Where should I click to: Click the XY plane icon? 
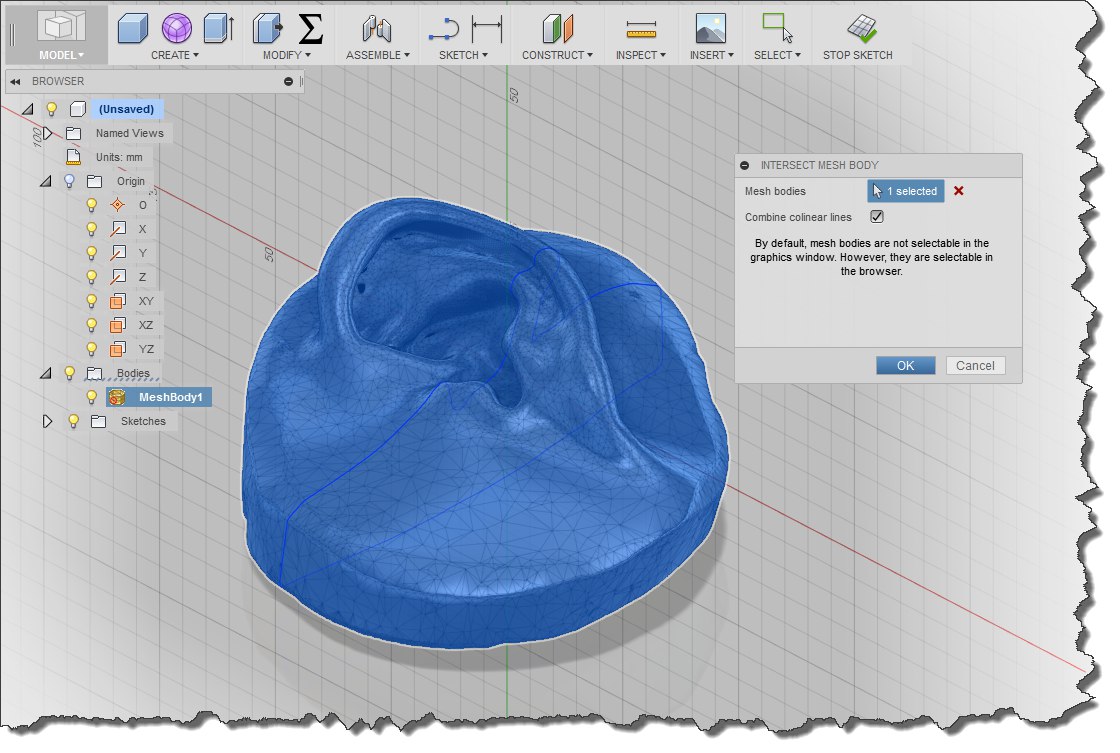click(x=118, y=301)
